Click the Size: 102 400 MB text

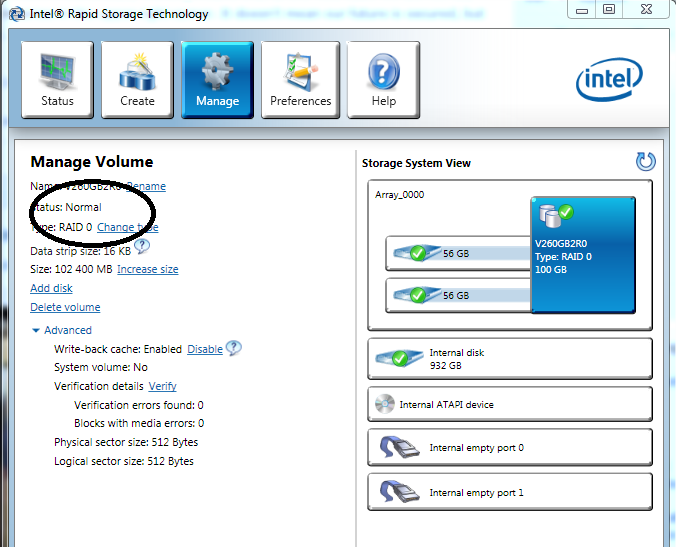pos(71,269)
